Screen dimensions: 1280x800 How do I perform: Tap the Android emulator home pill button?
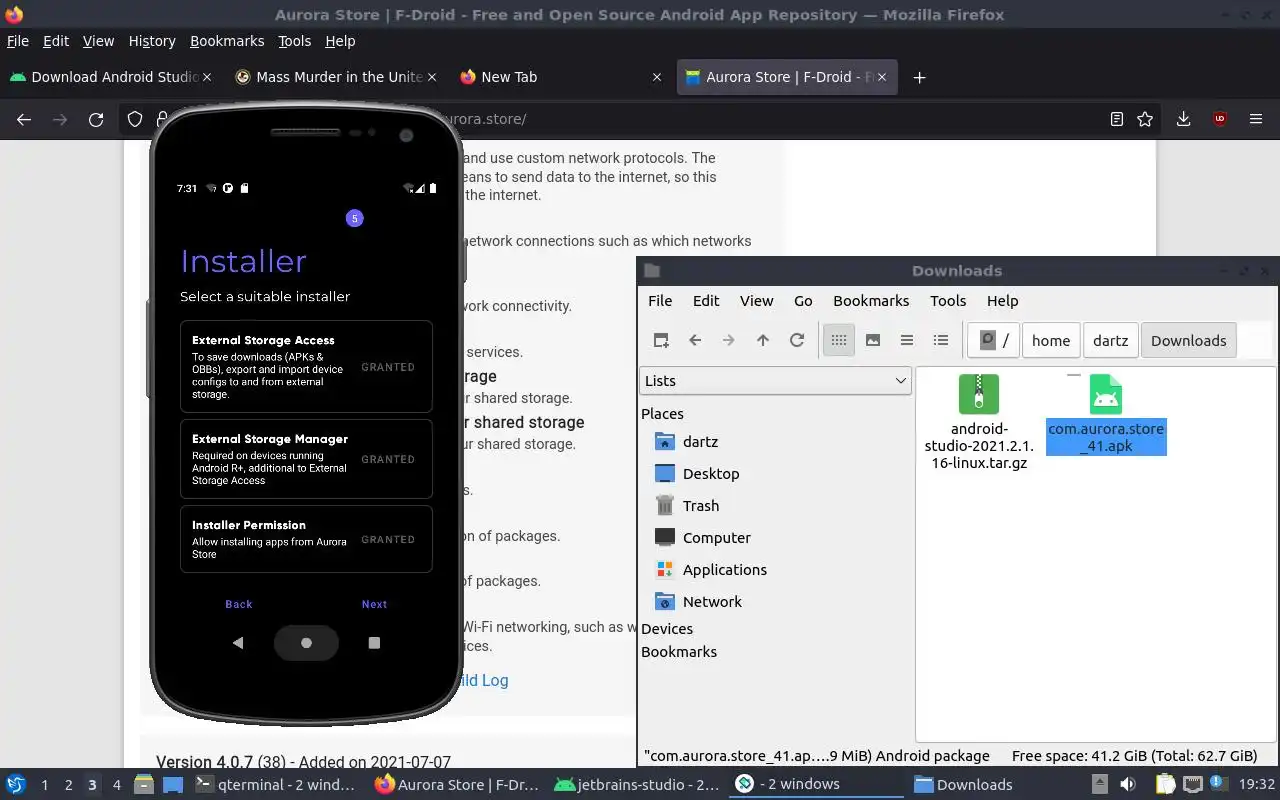click(x=306, y=643)
